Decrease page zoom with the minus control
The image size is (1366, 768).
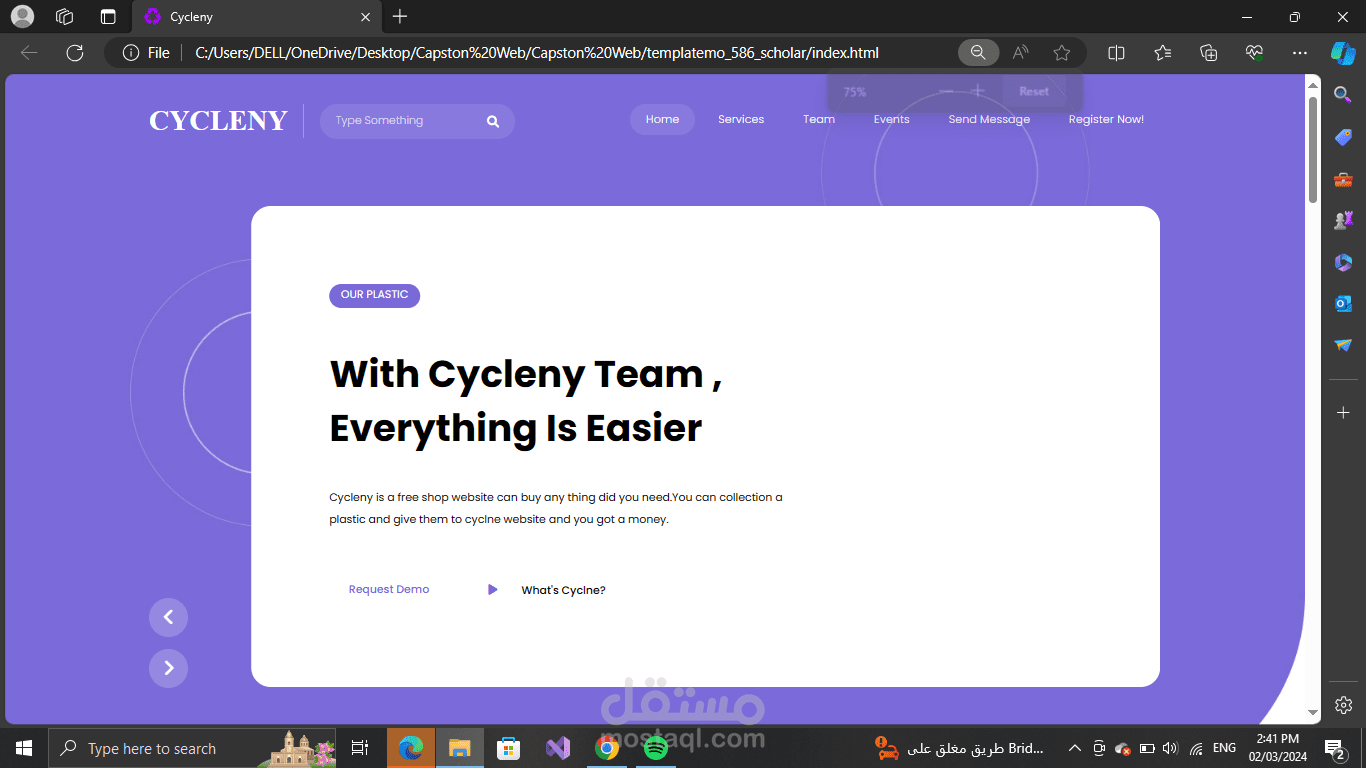pyautogui.click(x=945, y=91)
